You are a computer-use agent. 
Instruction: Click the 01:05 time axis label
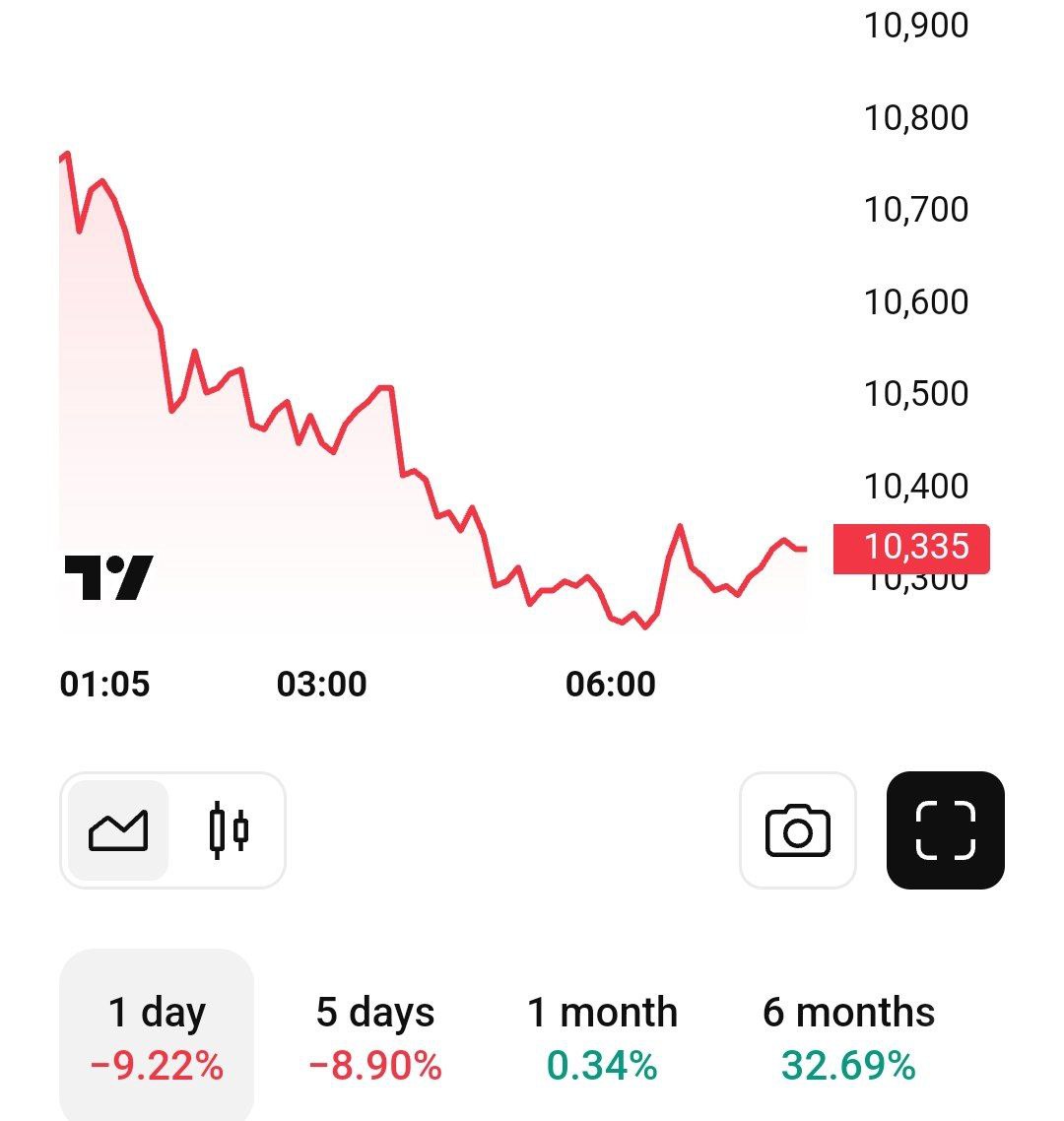(105, 684)
